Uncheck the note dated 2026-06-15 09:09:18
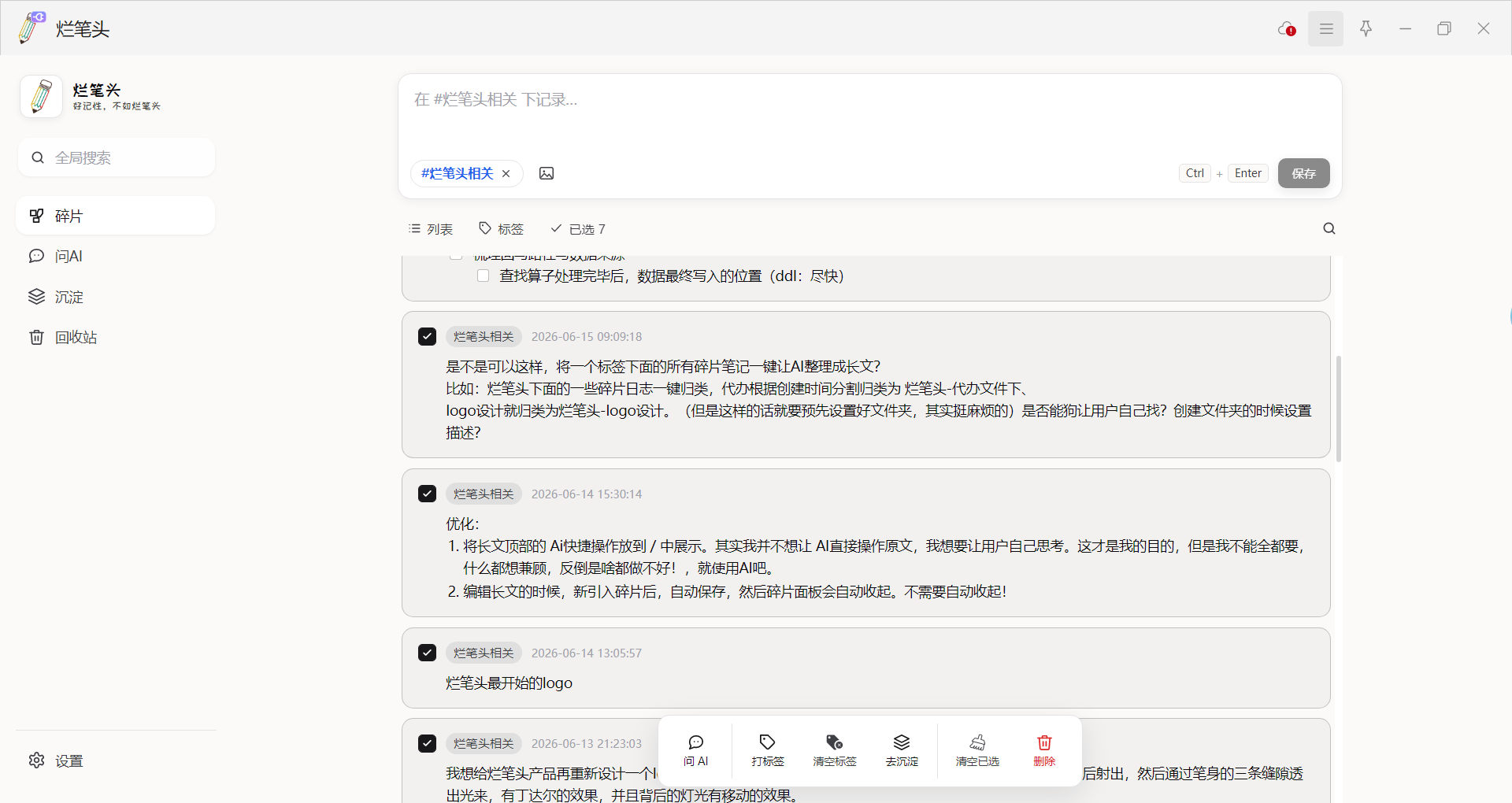This screenshot has width=1512, height=803. pos(427,337)
